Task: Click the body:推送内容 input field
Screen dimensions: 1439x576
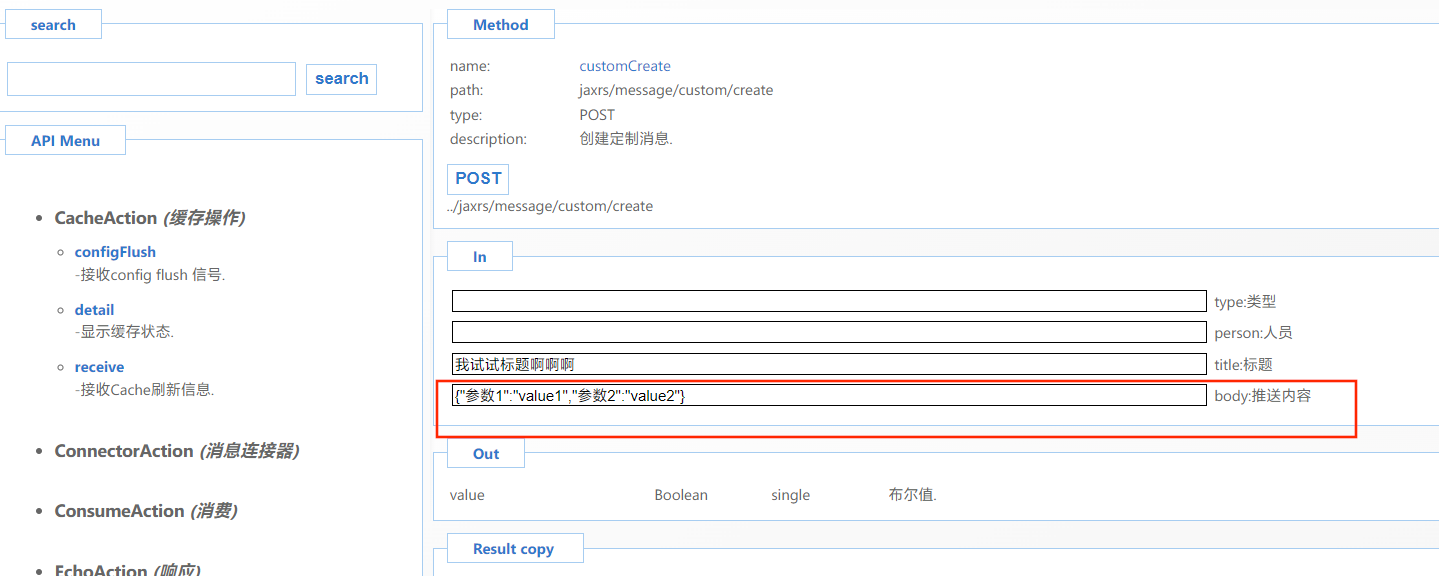Action: click(829, 395)
